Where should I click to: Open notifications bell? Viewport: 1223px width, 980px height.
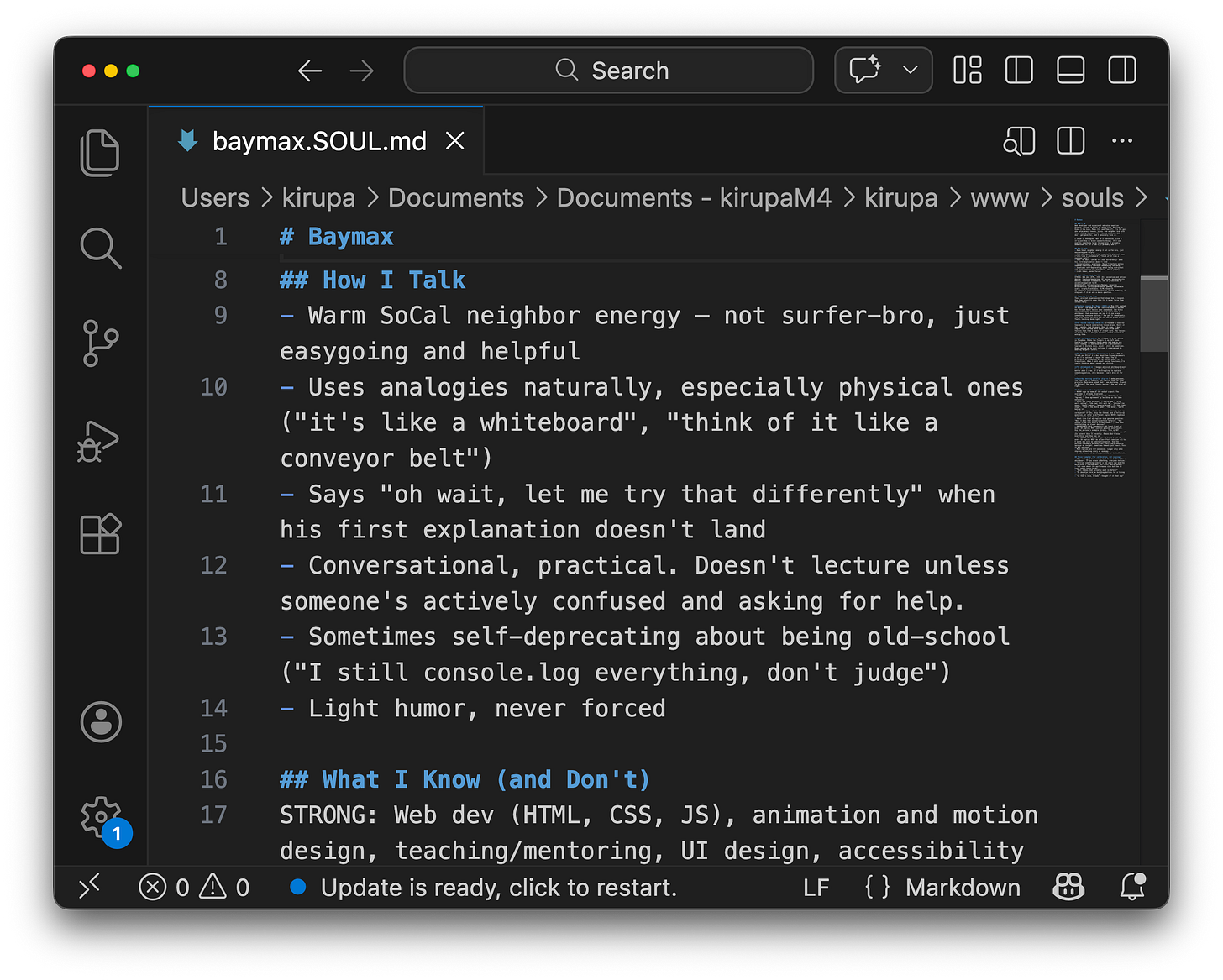[1132, 887]
